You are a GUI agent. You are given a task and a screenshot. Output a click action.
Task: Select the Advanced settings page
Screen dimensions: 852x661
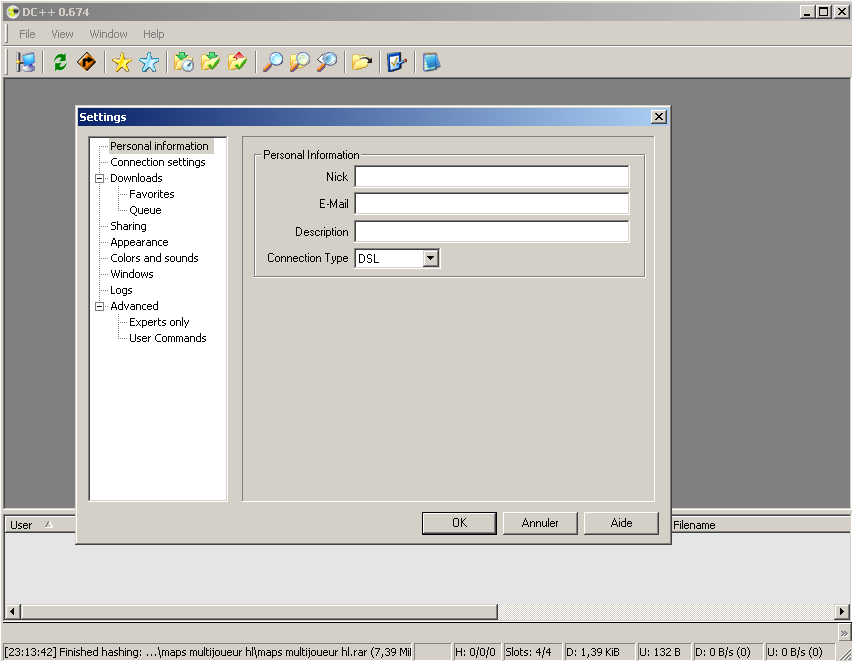coord(134,306)
